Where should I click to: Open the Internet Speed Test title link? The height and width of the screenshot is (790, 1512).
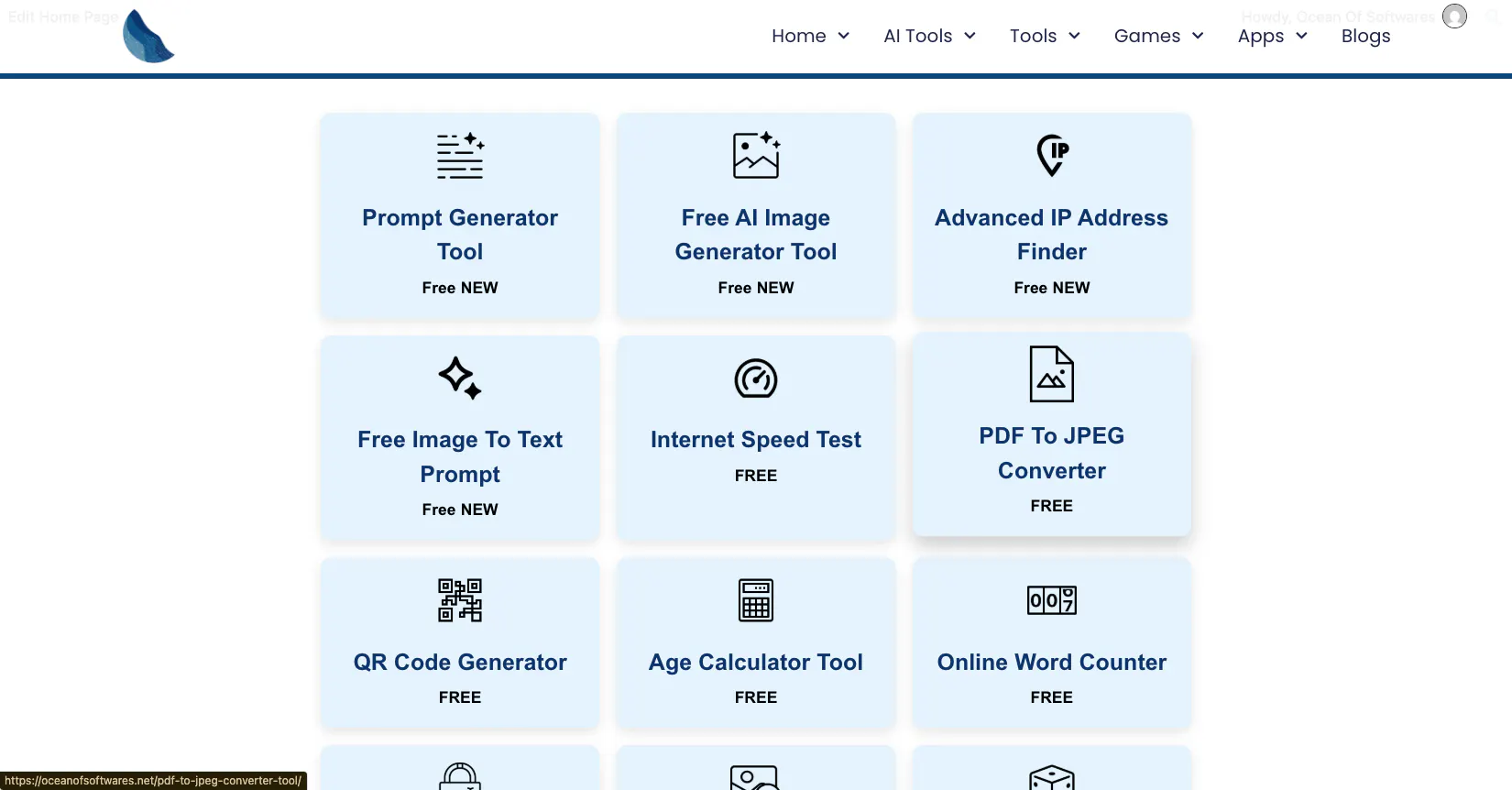756,440
